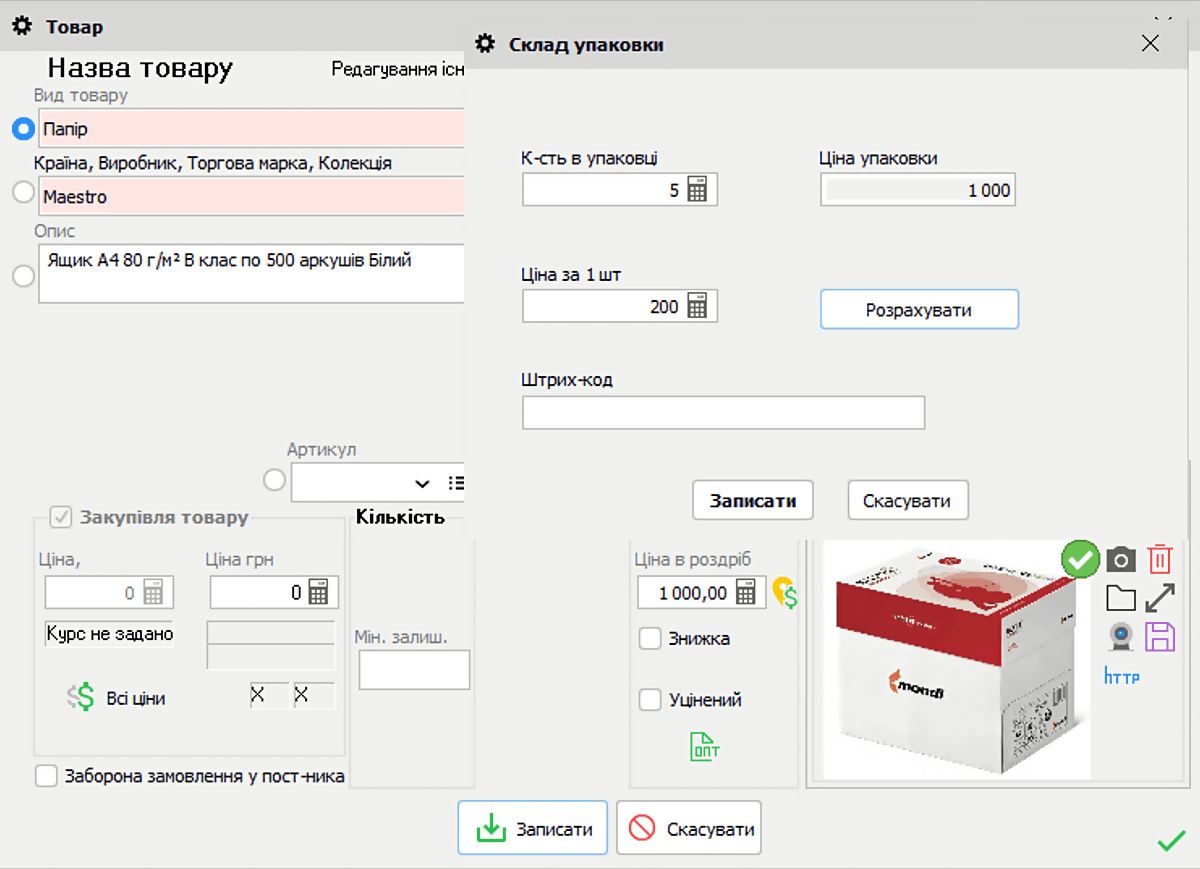The image size is (1200, 869).
Task: Click Розрахувати to calculate unit price
Action: click(x=918, y=309)
